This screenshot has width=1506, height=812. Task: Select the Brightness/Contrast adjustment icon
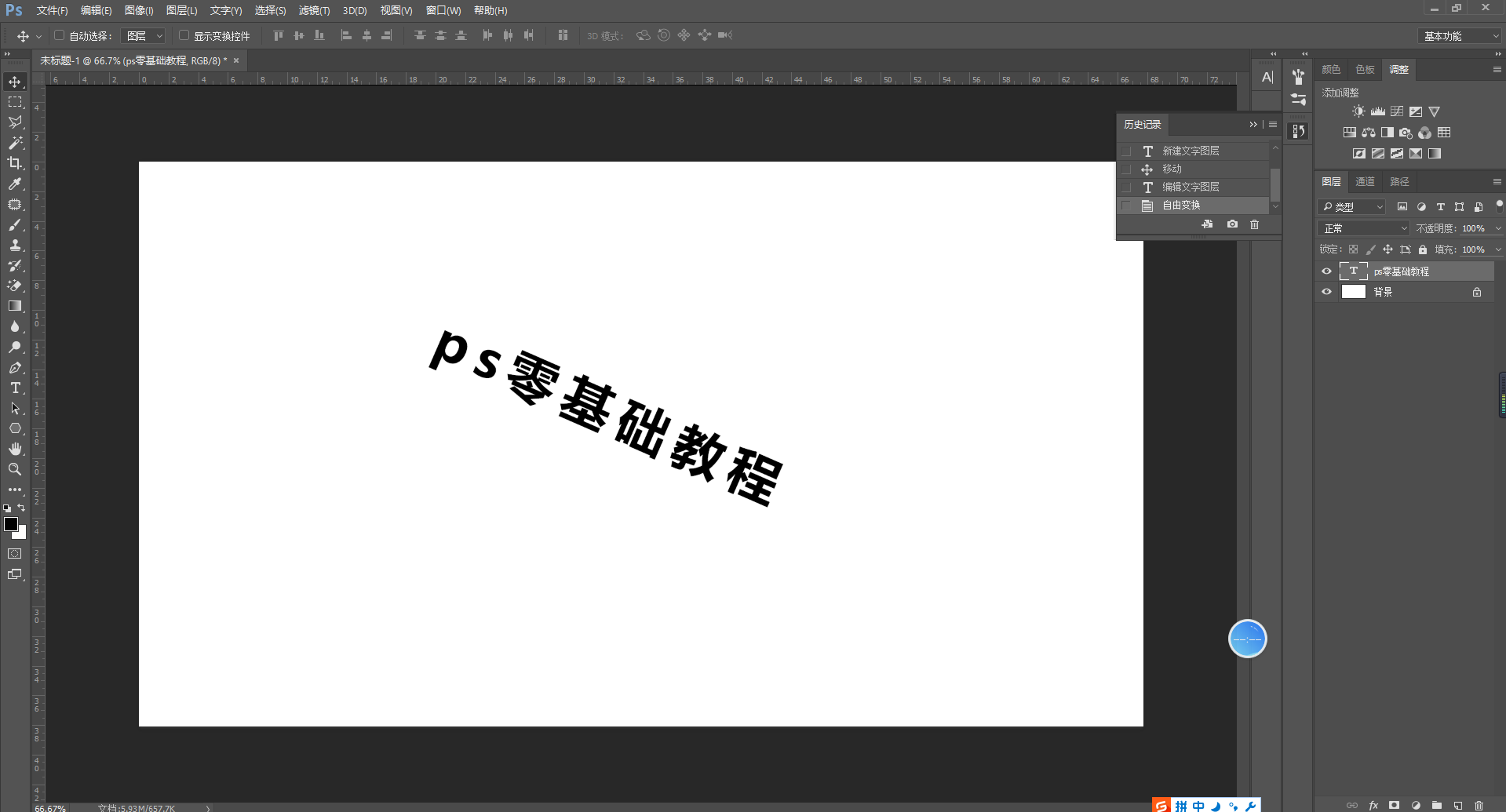pos(1358,111)
